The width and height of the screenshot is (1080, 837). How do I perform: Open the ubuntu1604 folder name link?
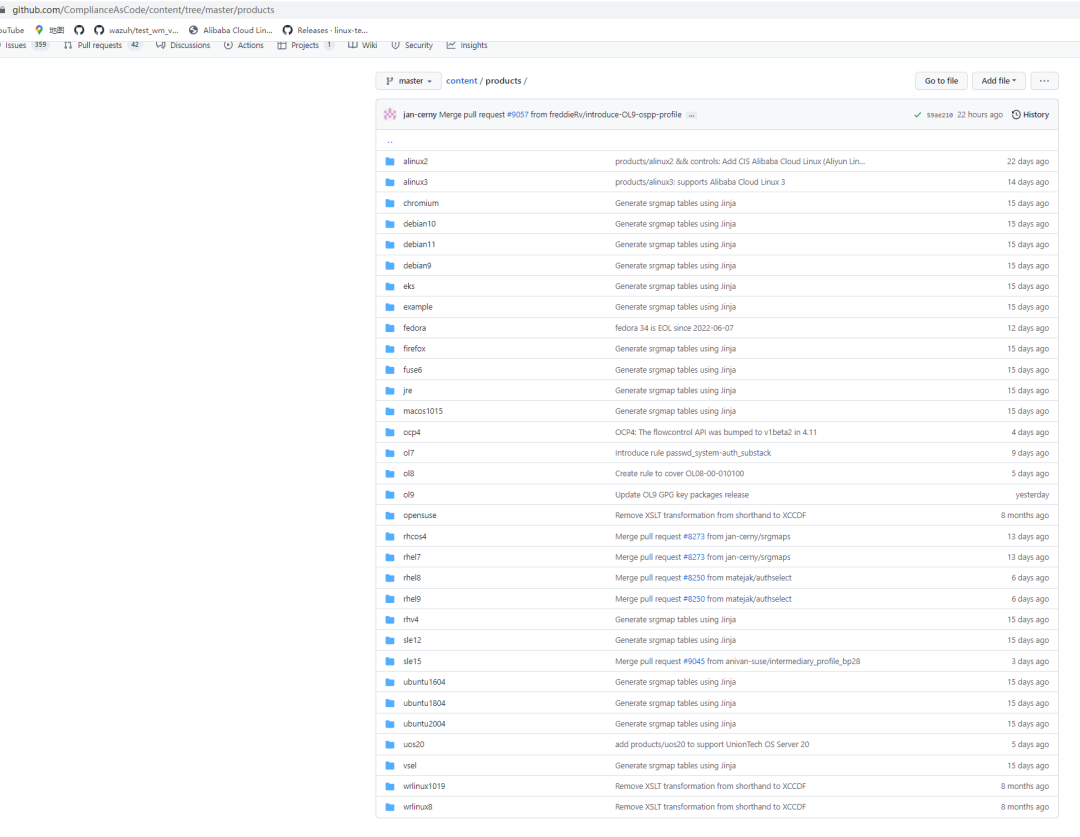(424, 682)
